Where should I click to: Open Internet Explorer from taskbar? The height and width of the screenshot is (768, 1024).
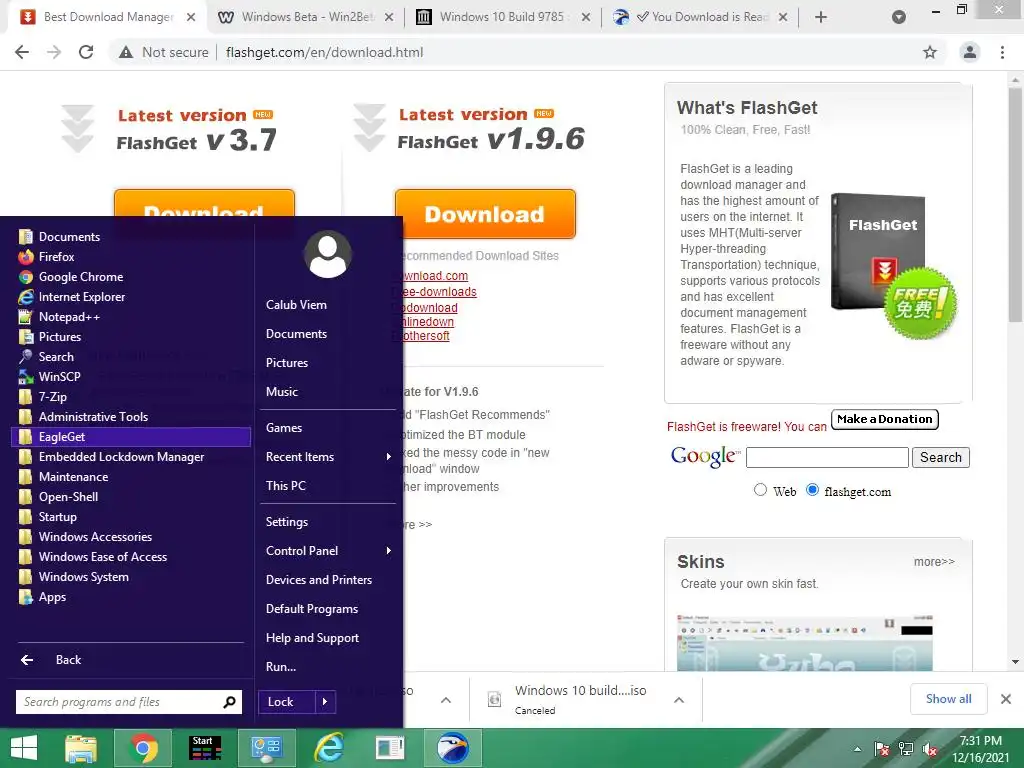pyautogui.click(x=329, y=748)
